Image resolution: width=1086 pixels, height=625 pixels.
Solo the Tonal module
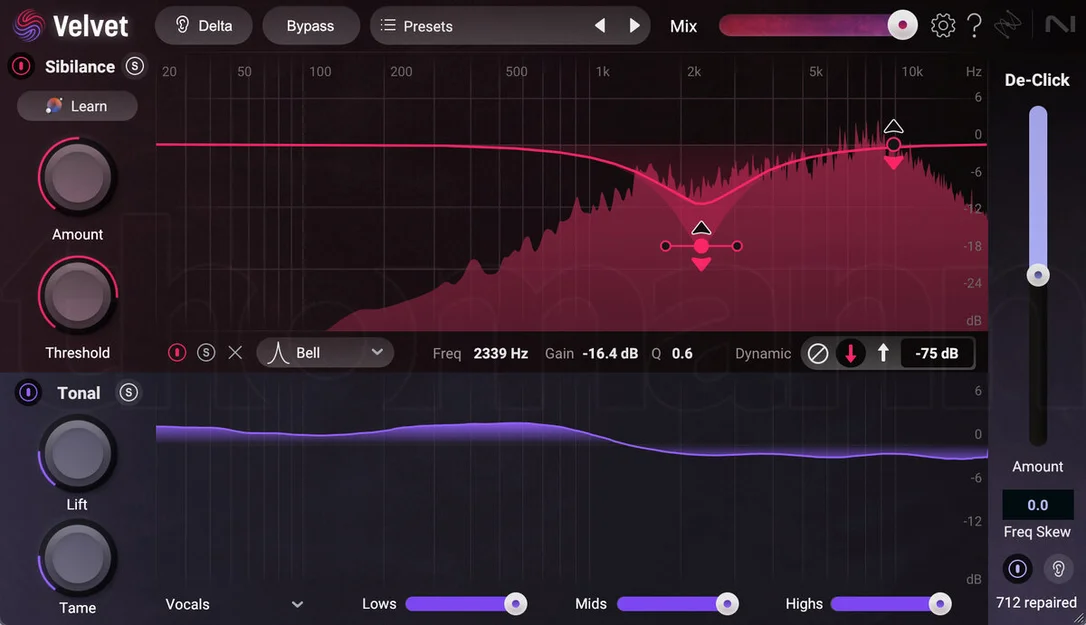[128, 392]
